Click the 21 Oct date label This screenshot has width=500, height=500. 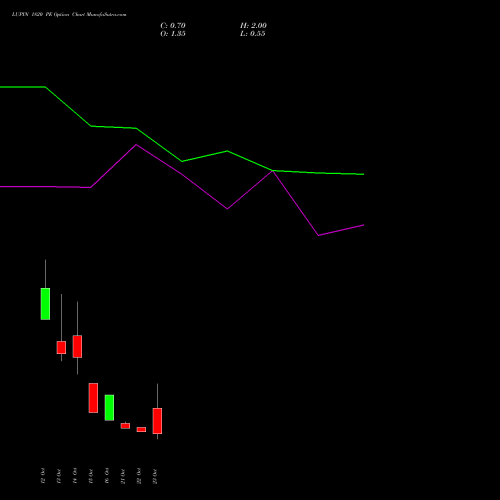123,476
